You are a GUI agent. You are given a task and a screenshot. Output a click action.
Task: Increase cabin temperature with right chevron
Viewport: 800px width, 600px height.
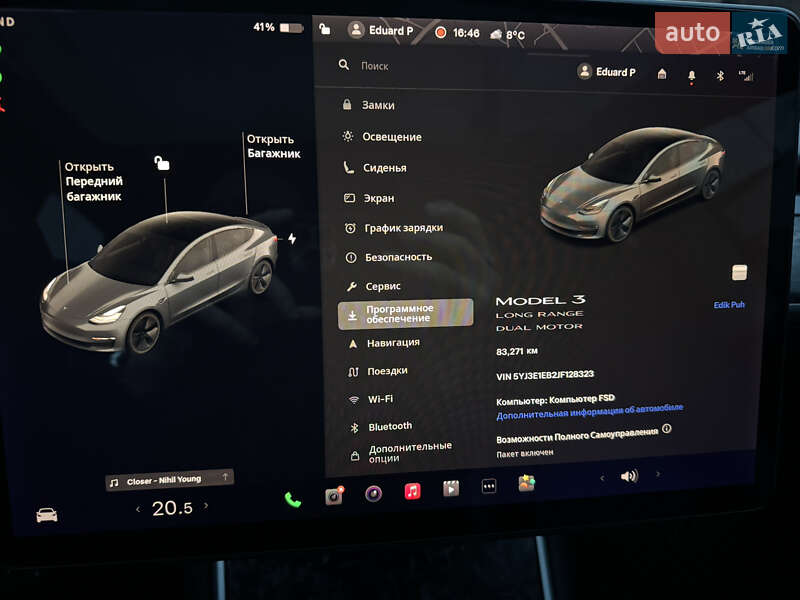pos(206,506)
